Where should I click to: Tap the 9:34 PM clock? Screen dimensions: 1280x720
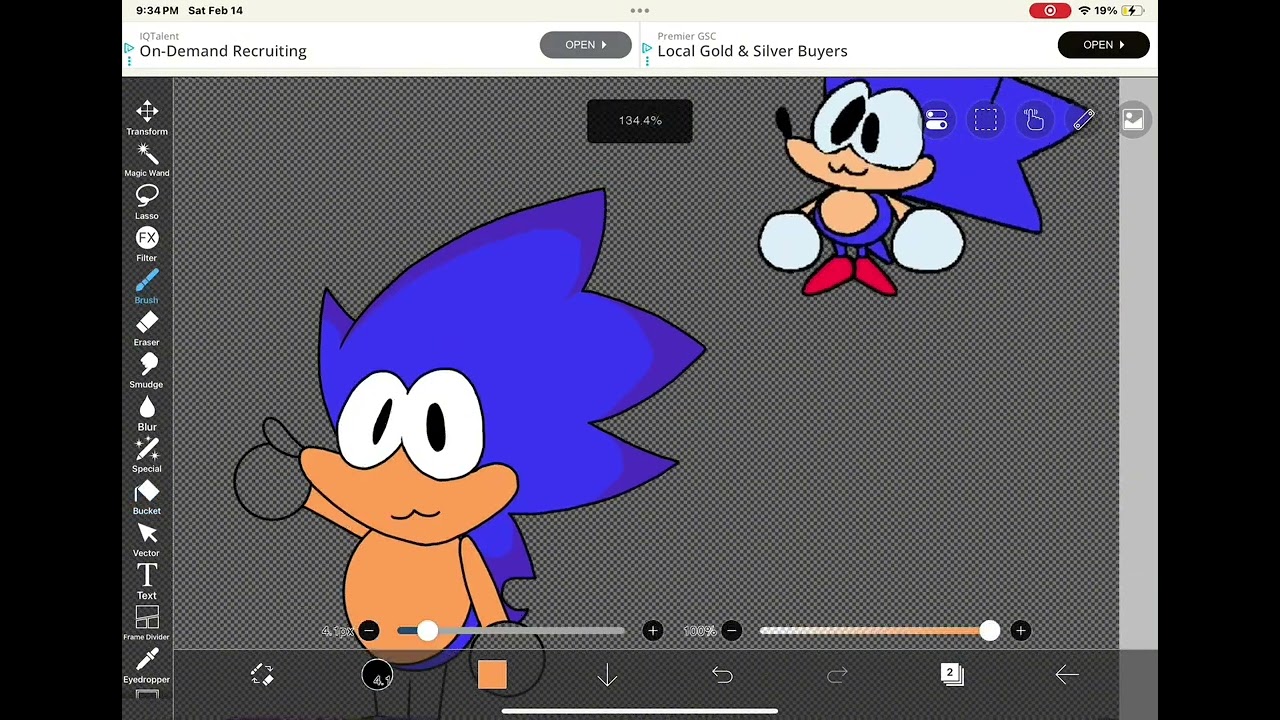tap(157, 10)
